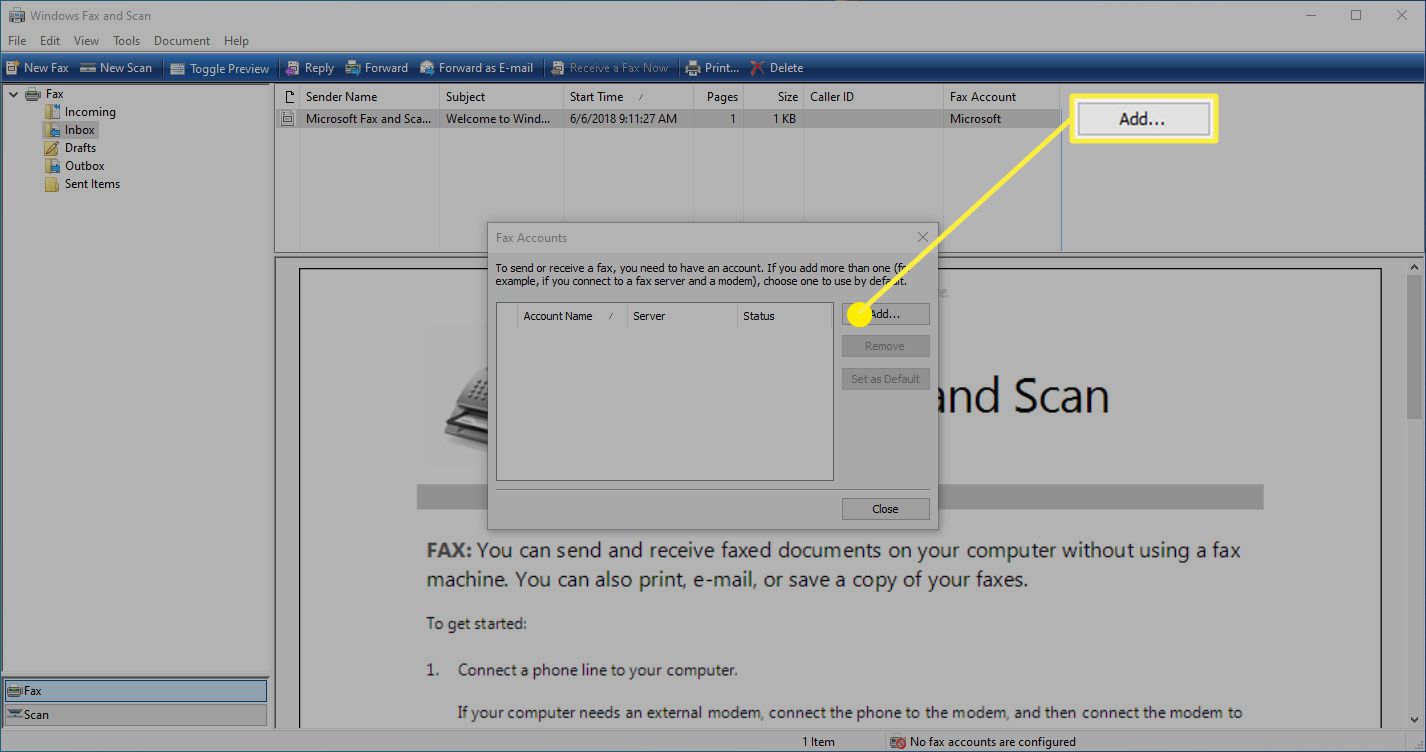The image size is (1426, 752).
Task: Click the Reply toolbar button
Action: [x=309, y=68]
